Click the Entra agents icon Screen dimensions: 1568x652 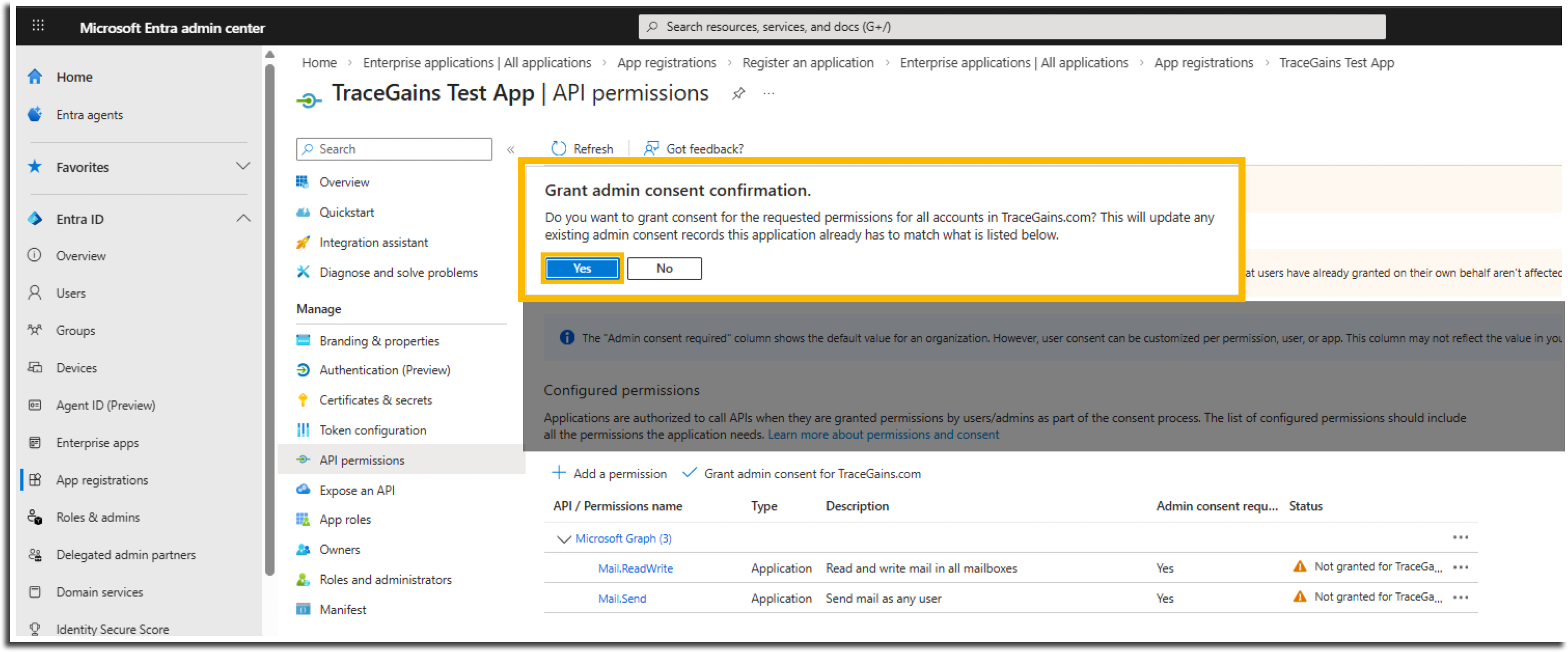(35, 114)
